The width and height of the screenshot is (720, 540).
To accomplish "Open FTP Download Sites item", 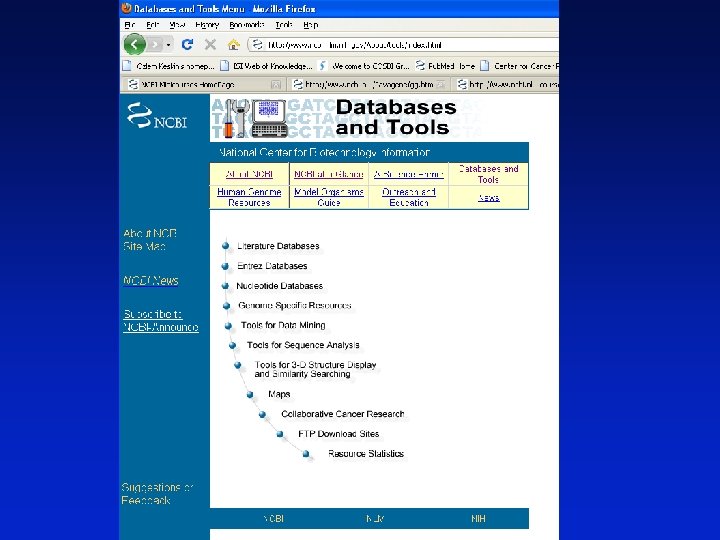I will [339, 433].
